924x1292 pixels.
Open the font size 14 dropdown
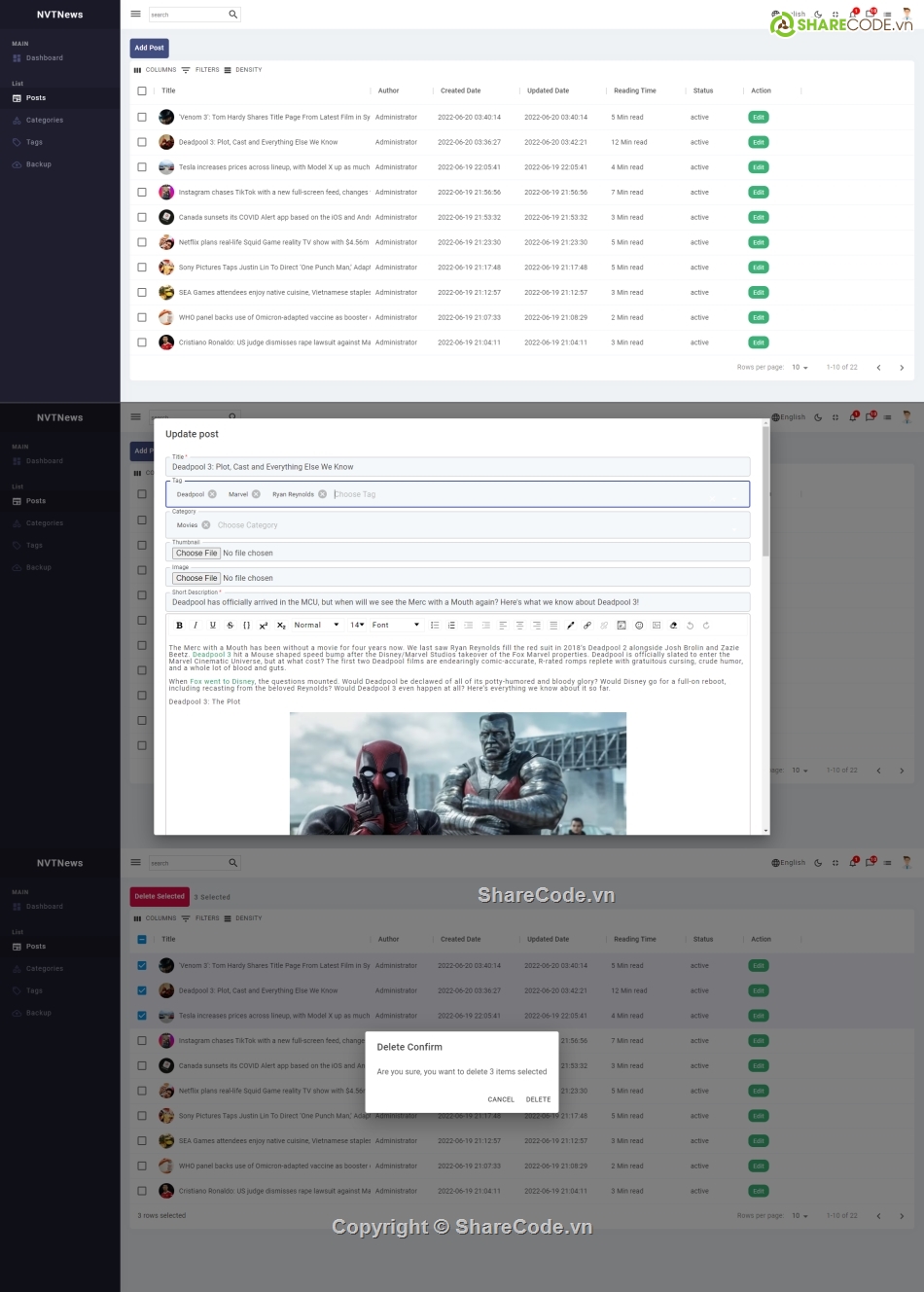click(357, 626)
